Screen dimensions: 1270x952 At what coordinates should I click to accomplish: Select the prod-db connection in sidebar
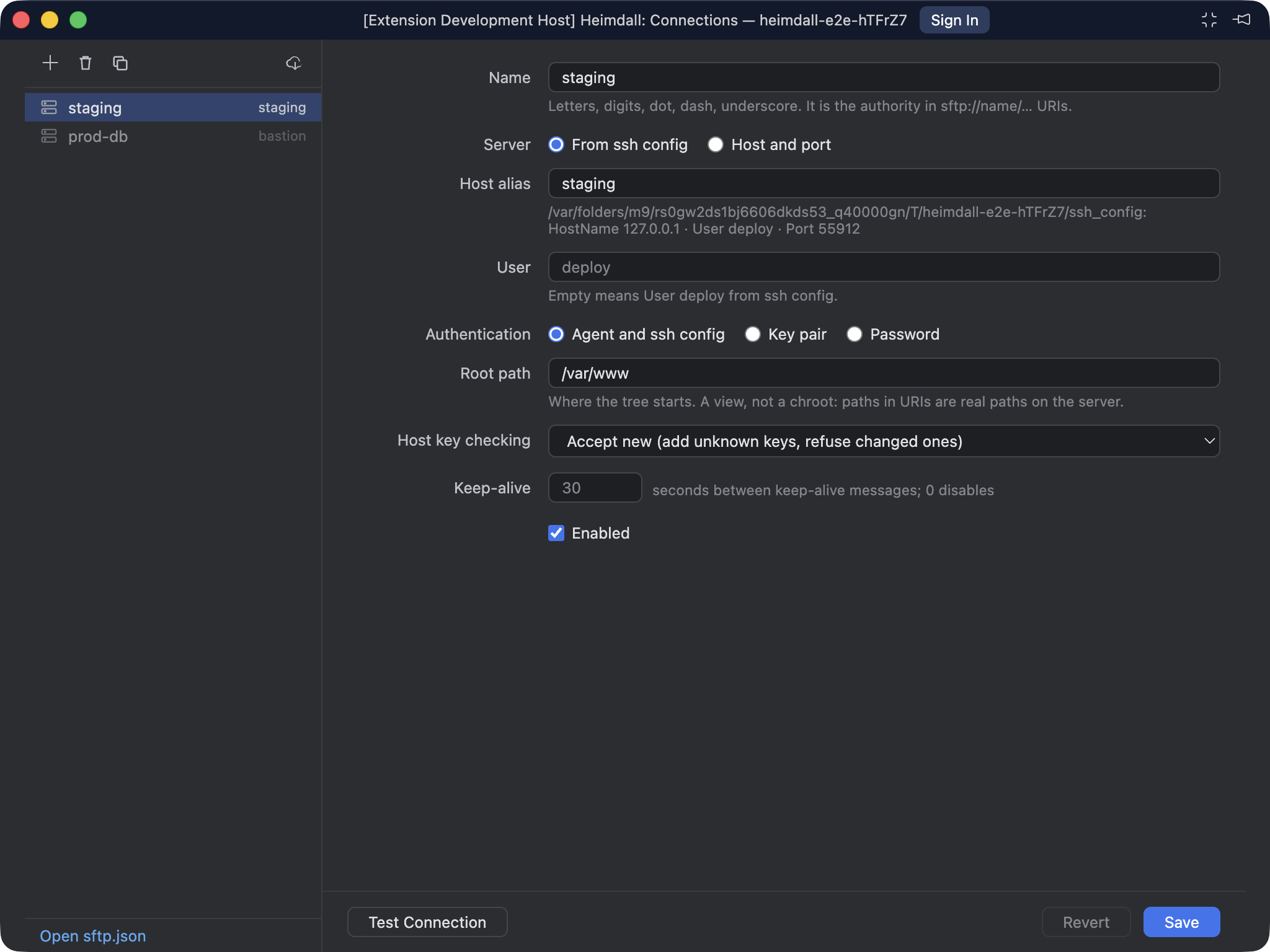173,136
